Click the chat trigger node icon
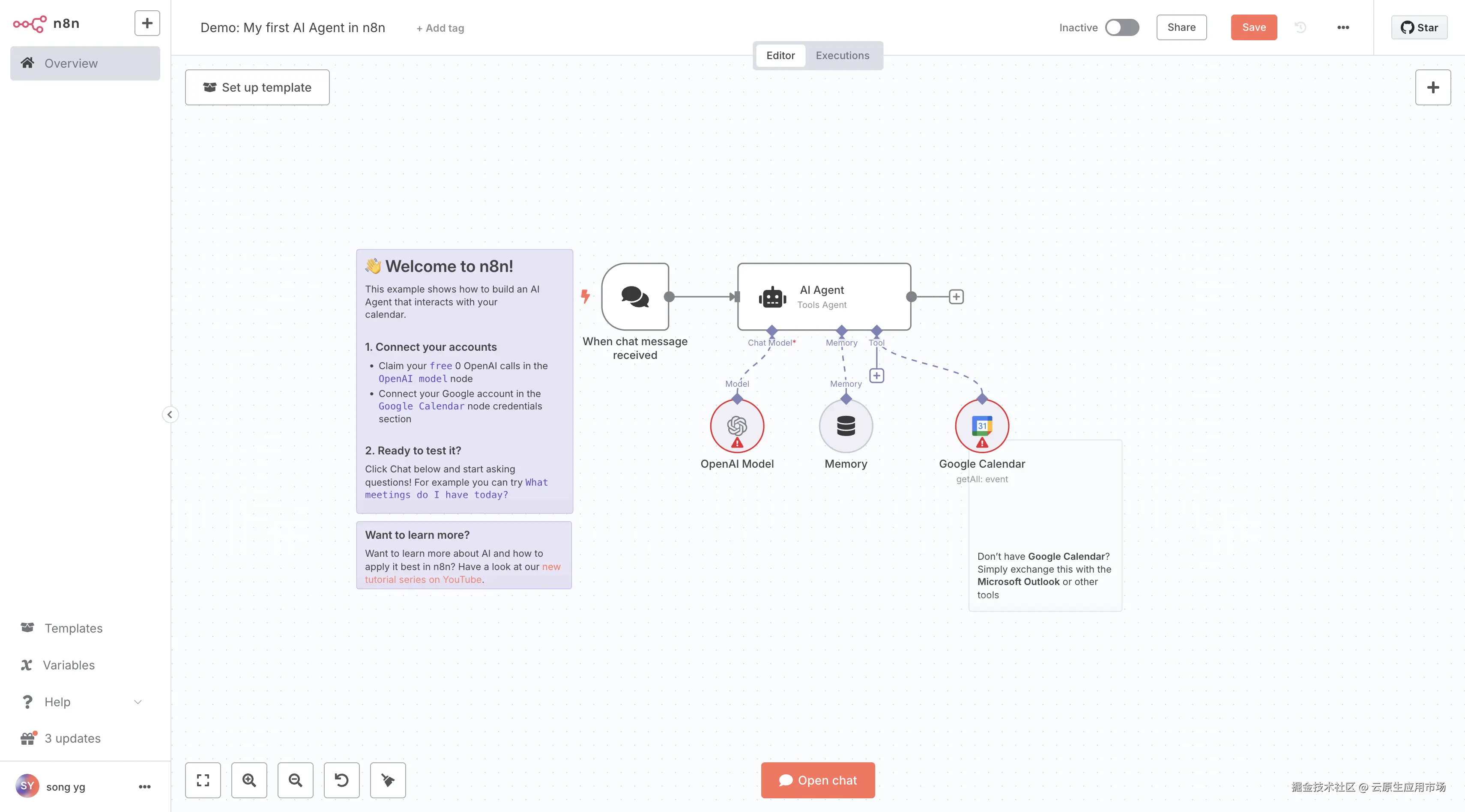 click(635, 296)
